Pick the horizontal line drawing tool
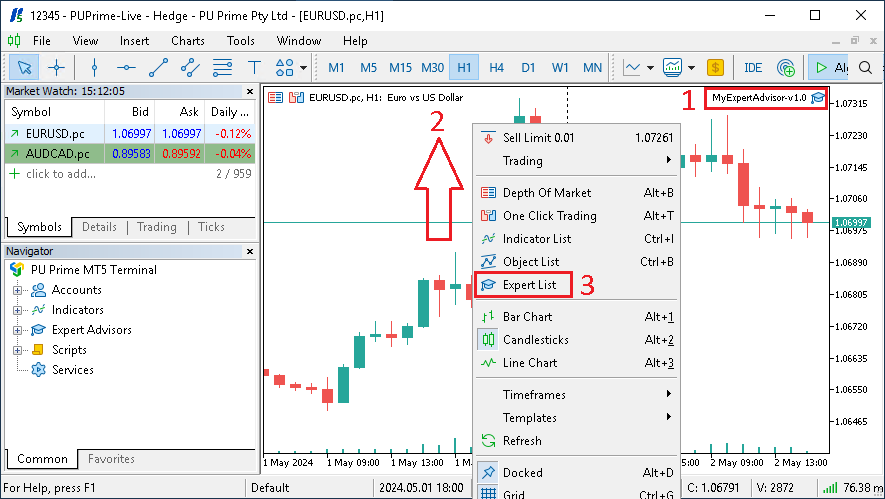The height and width of the screenshot is (499, 885). 126,68
